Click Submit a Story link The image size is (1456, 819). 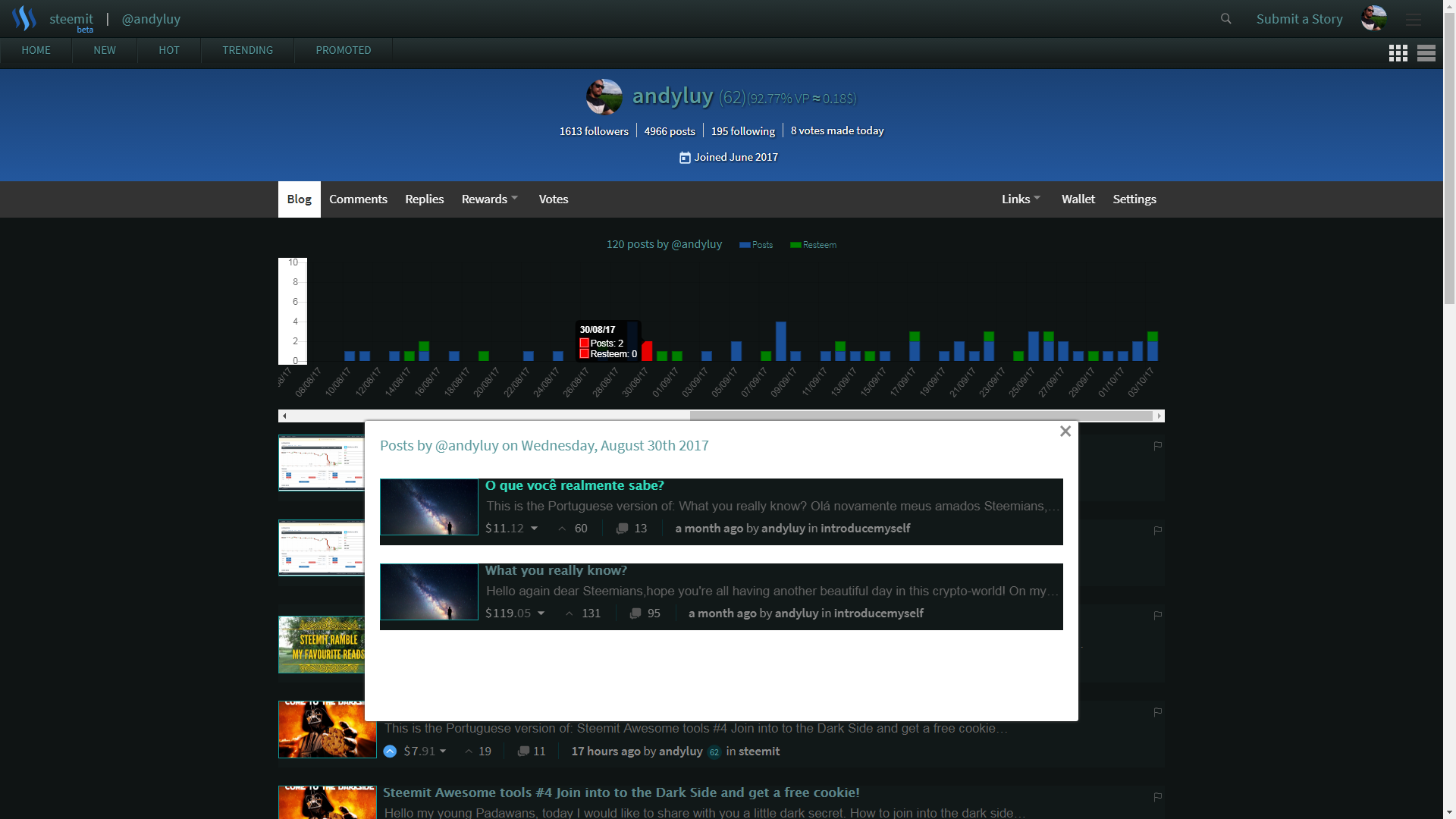(1299, 19)
